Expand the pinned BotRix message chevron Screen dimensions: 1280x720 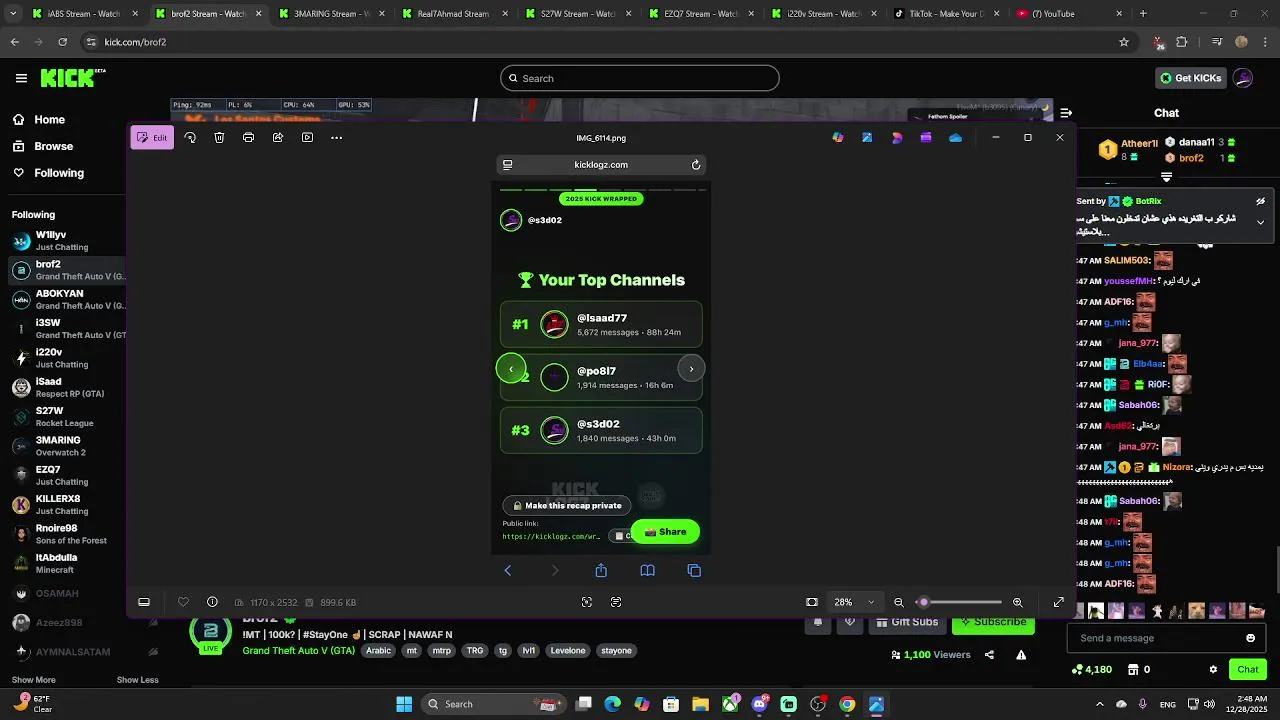(x=1260, y=222)
